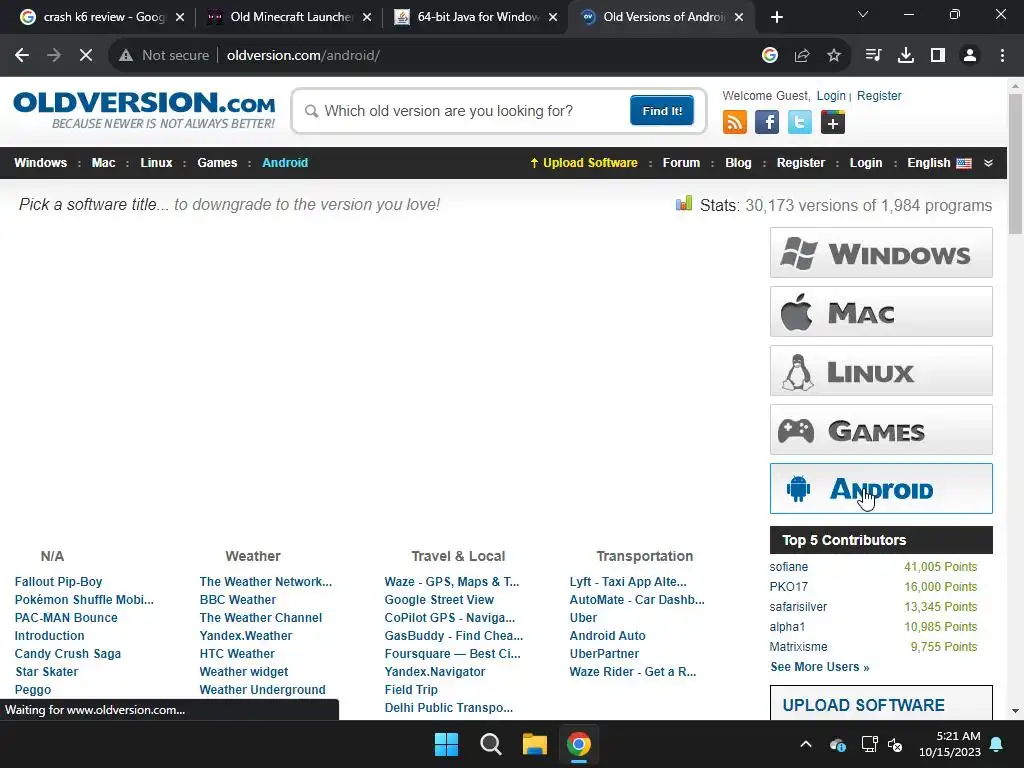Select Mac in the navigation bar
1024x768 pixels.
[x=103, y=163]
